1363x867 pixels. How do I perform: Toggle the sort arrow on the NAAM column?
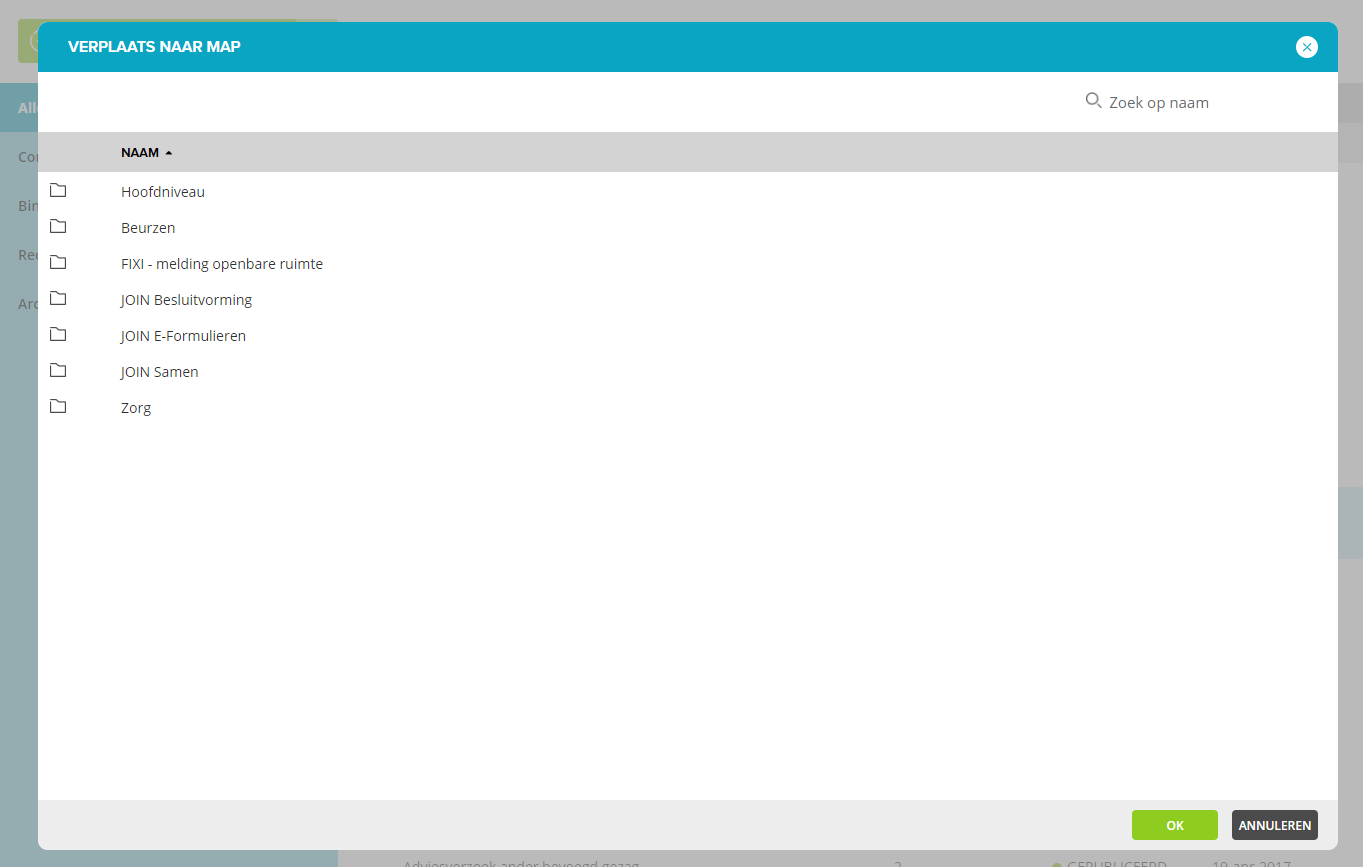click(167, 152)
